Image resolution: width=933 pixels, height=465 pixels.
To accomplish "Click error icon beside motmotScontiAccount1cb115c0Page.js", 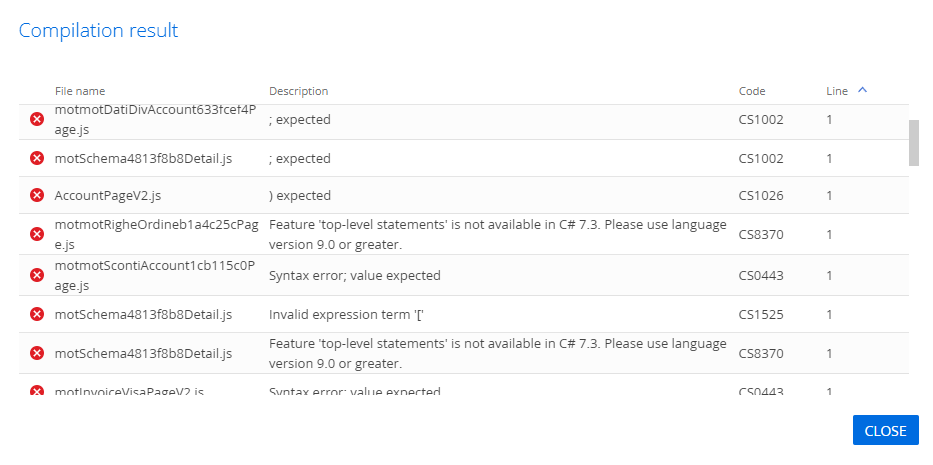I will pyautogui.click(x=37, y=275).
